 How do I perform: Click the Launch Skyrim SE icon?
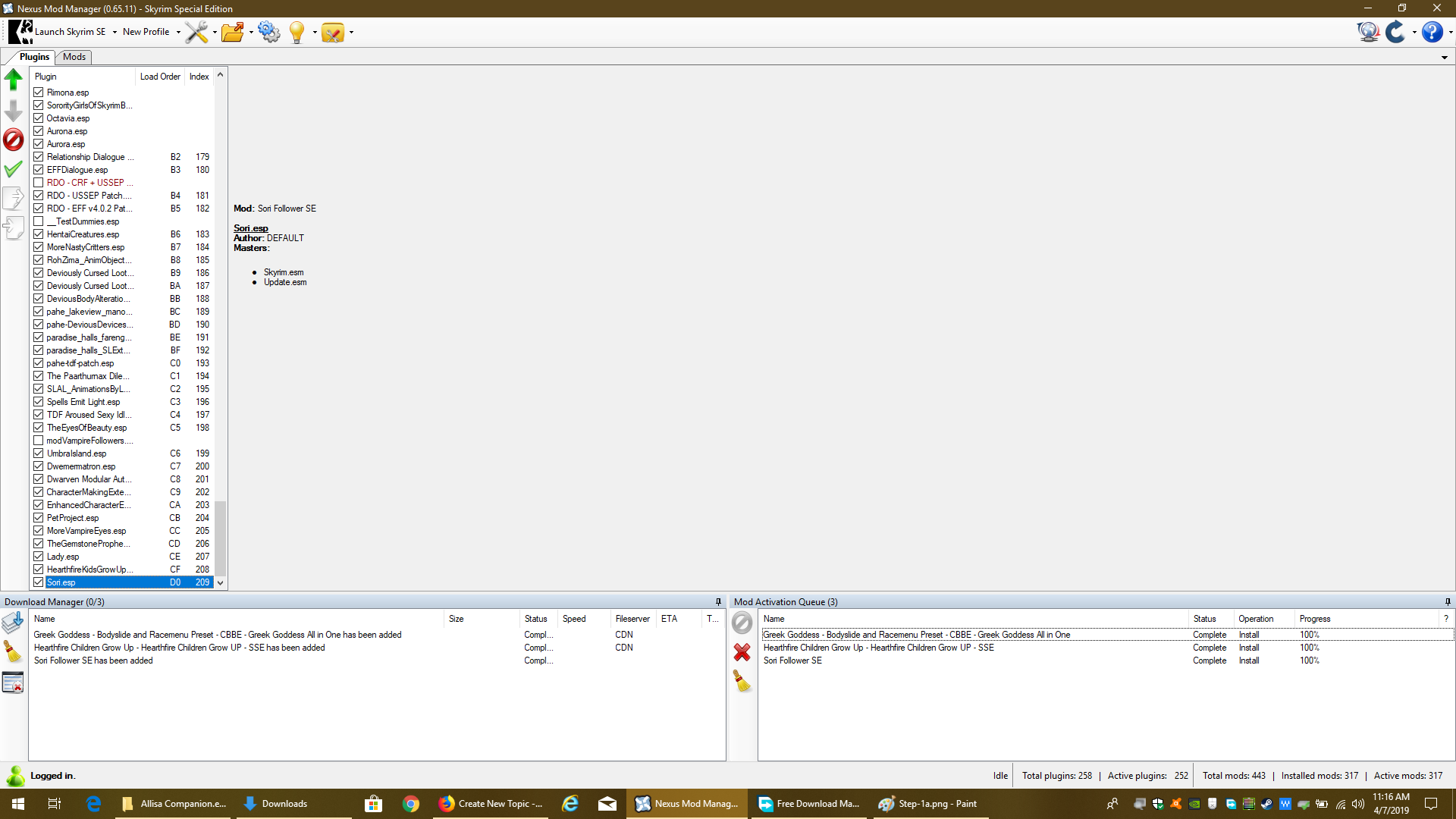tap(20, 32)
